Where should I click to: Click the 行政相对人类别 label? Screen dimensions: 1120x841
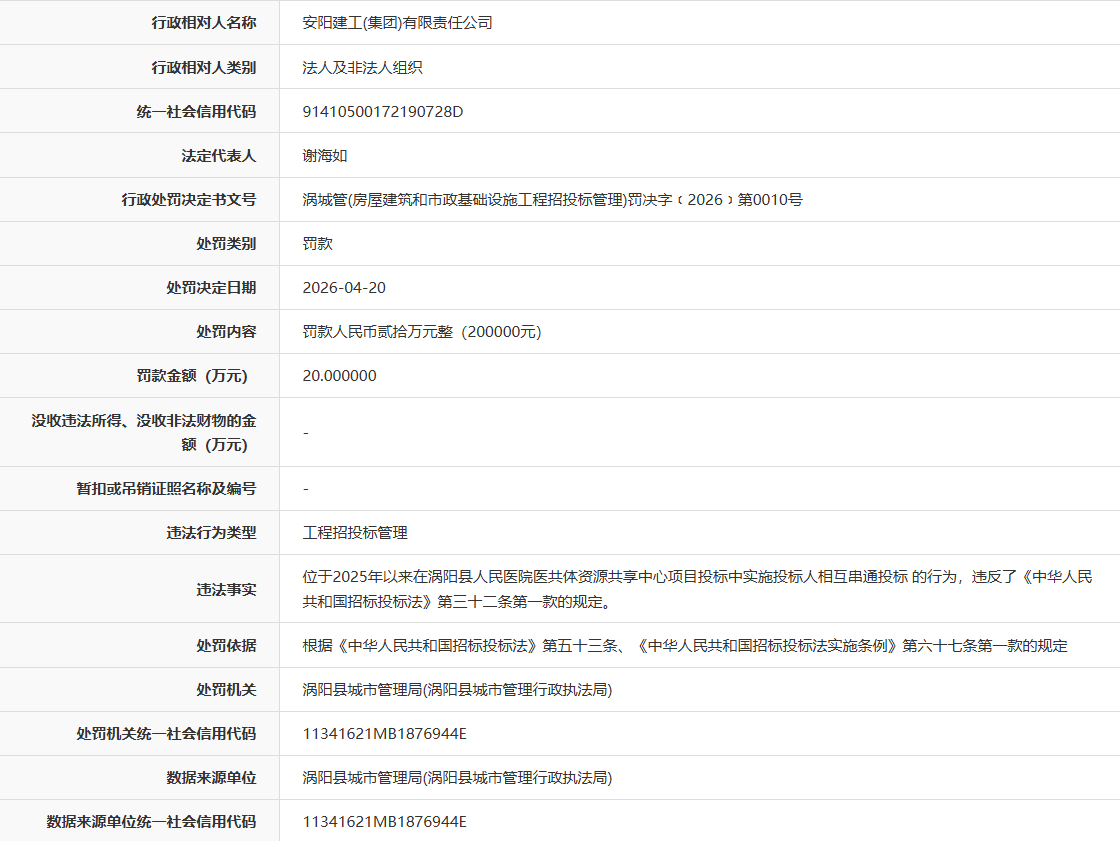pos(204,68)
